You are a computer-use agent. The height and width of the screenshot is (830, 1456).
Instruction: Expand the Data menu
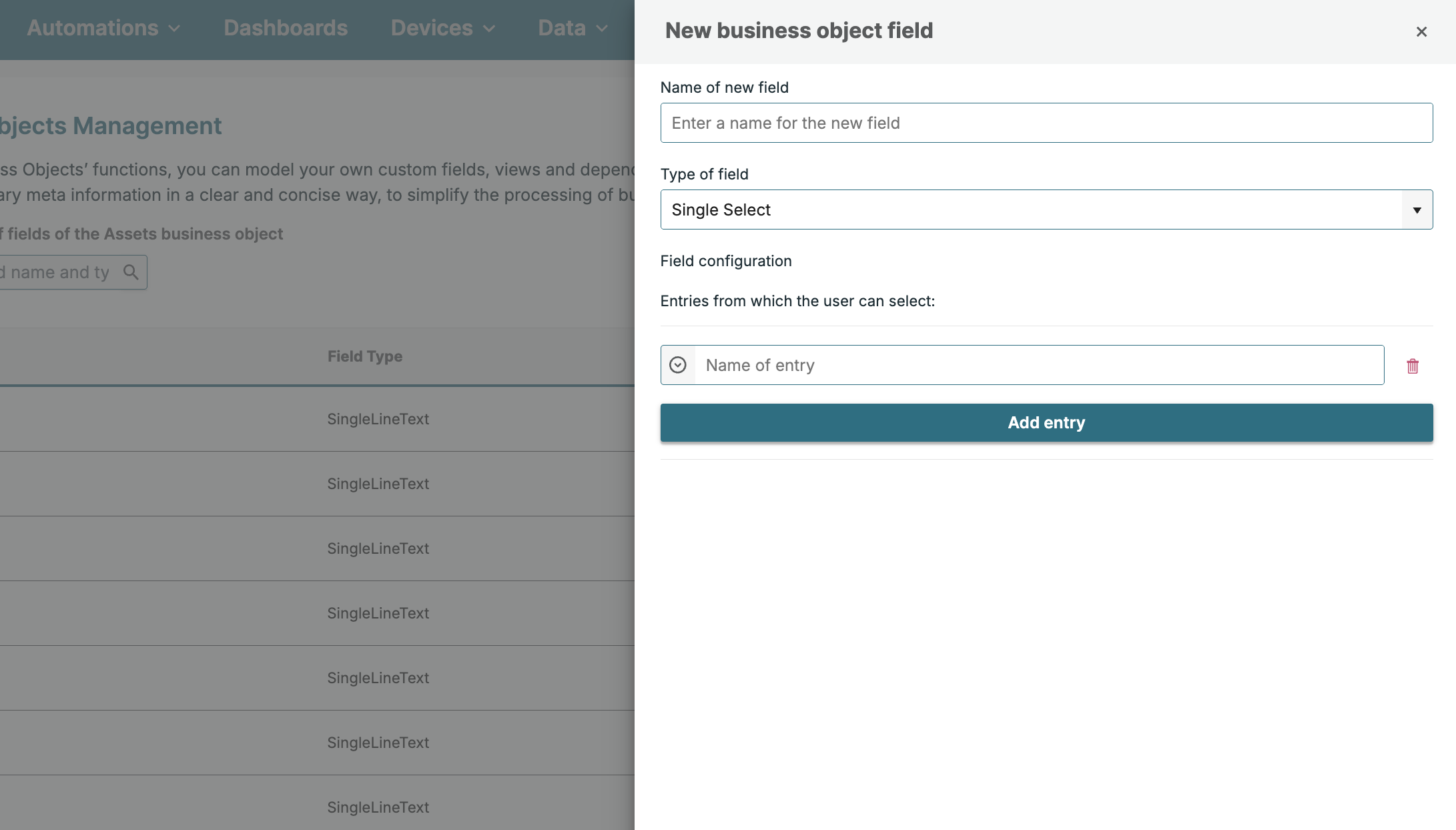click(x=562, y=28)
